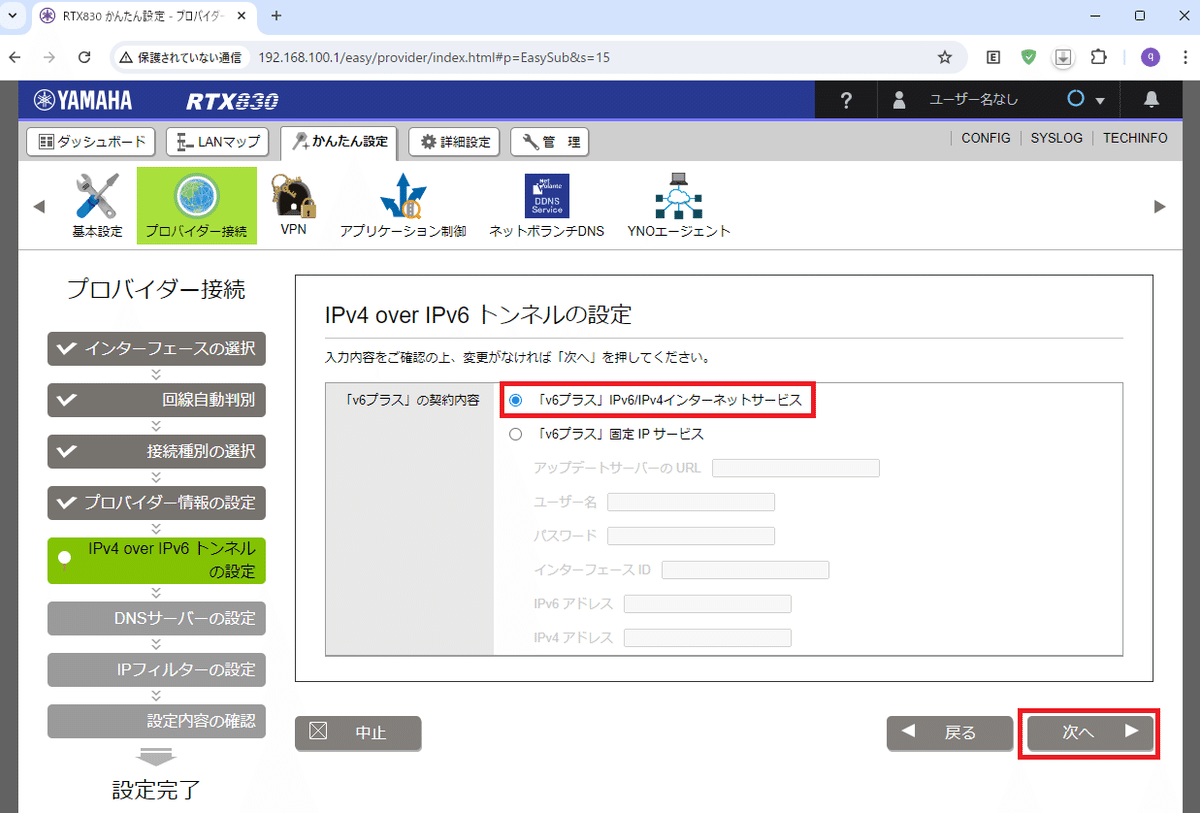Open the CONFIG link

click(x=986, y=138)
